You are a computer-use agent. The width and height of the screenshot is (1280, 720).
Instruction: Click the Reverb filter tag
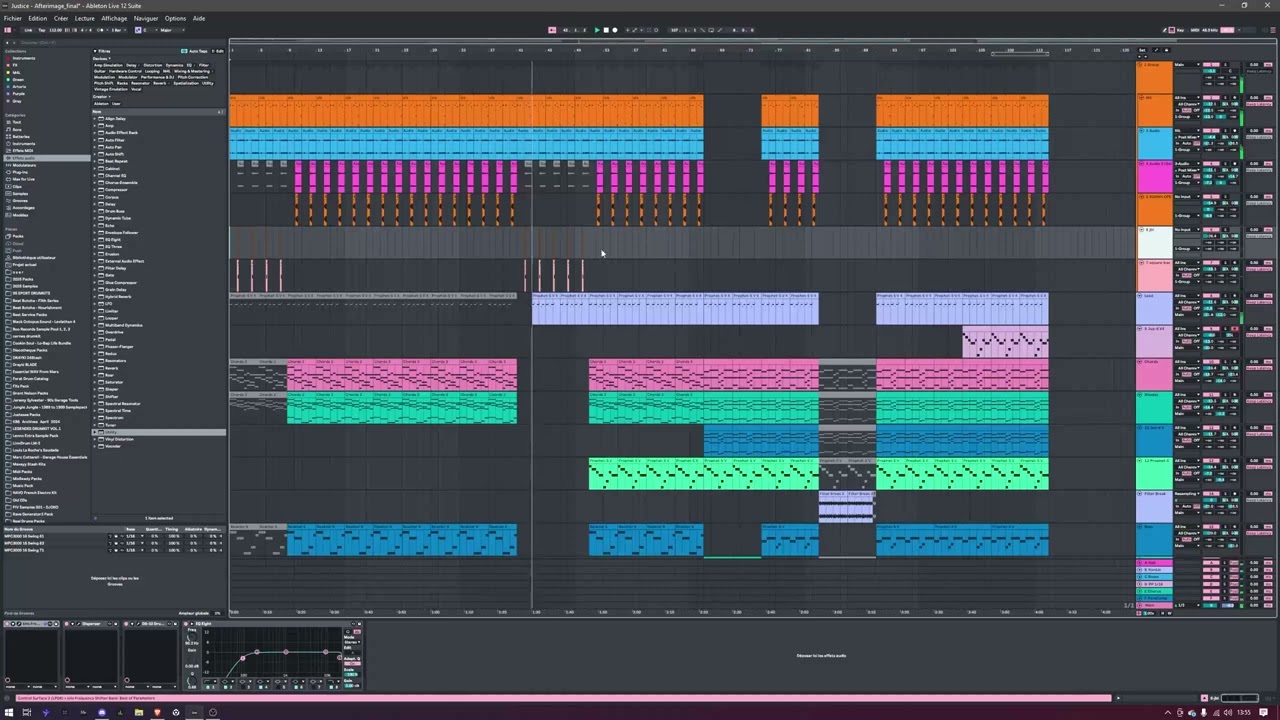click(160, 83)
